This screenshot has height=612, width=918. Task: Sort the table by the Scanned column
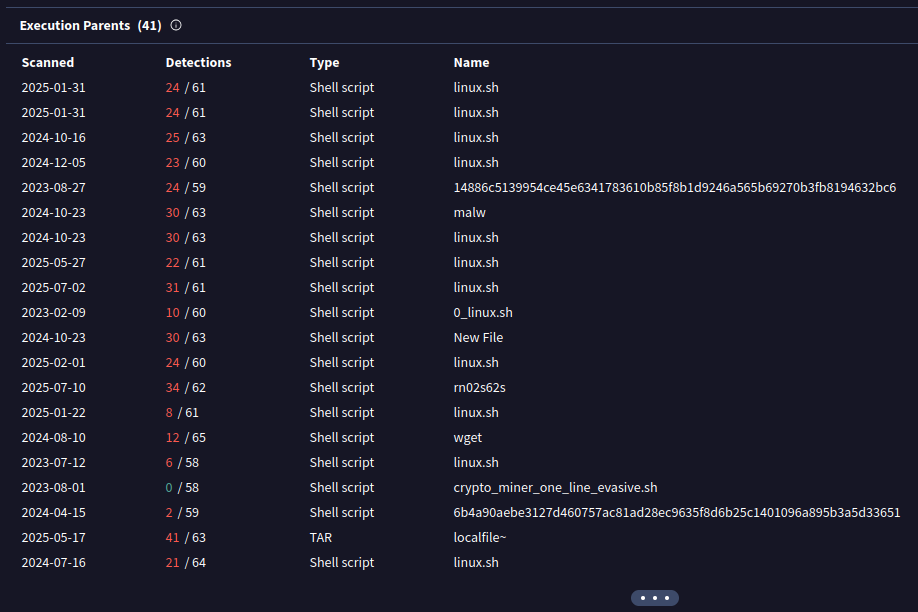pyautogui.click(x=48, y=62)
